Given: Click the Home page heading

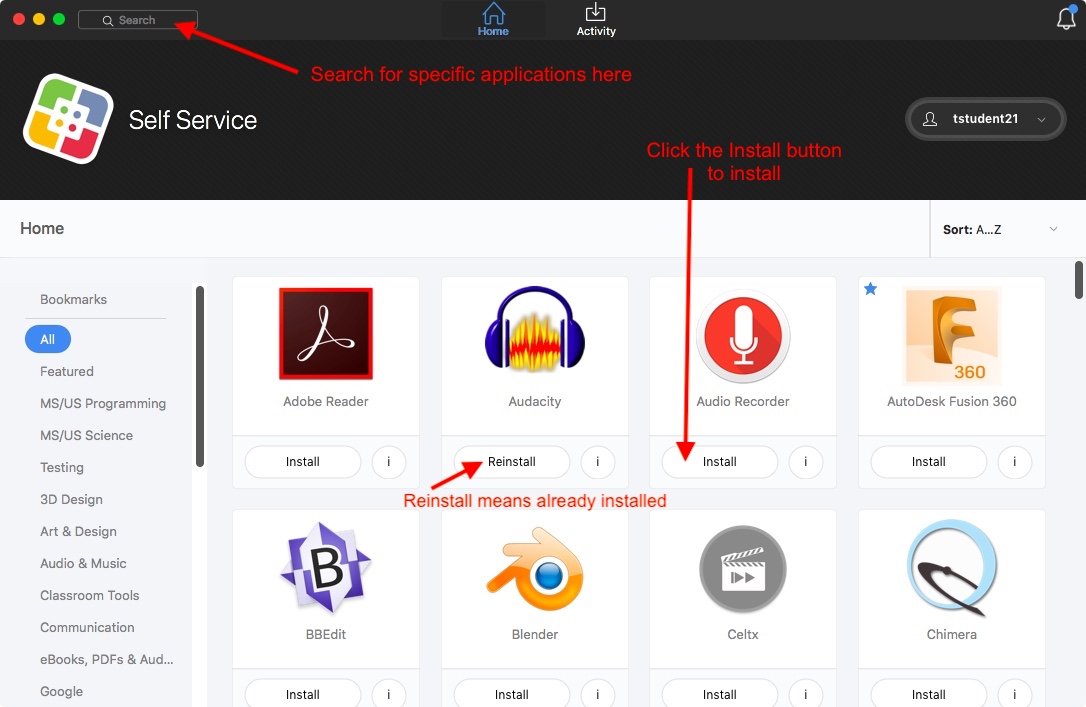Looking at the screenshot, I should coord(42,229).
